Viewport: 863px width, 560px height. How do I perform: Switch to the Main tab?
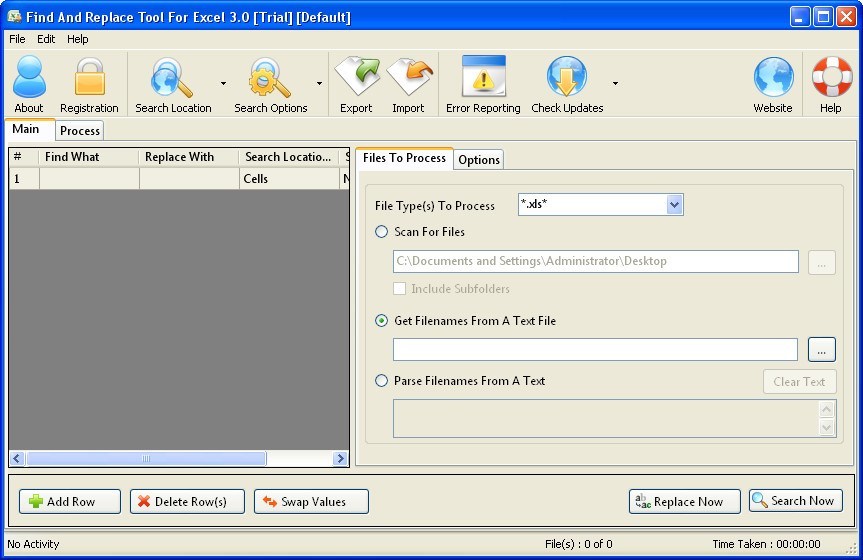point(30,129)
